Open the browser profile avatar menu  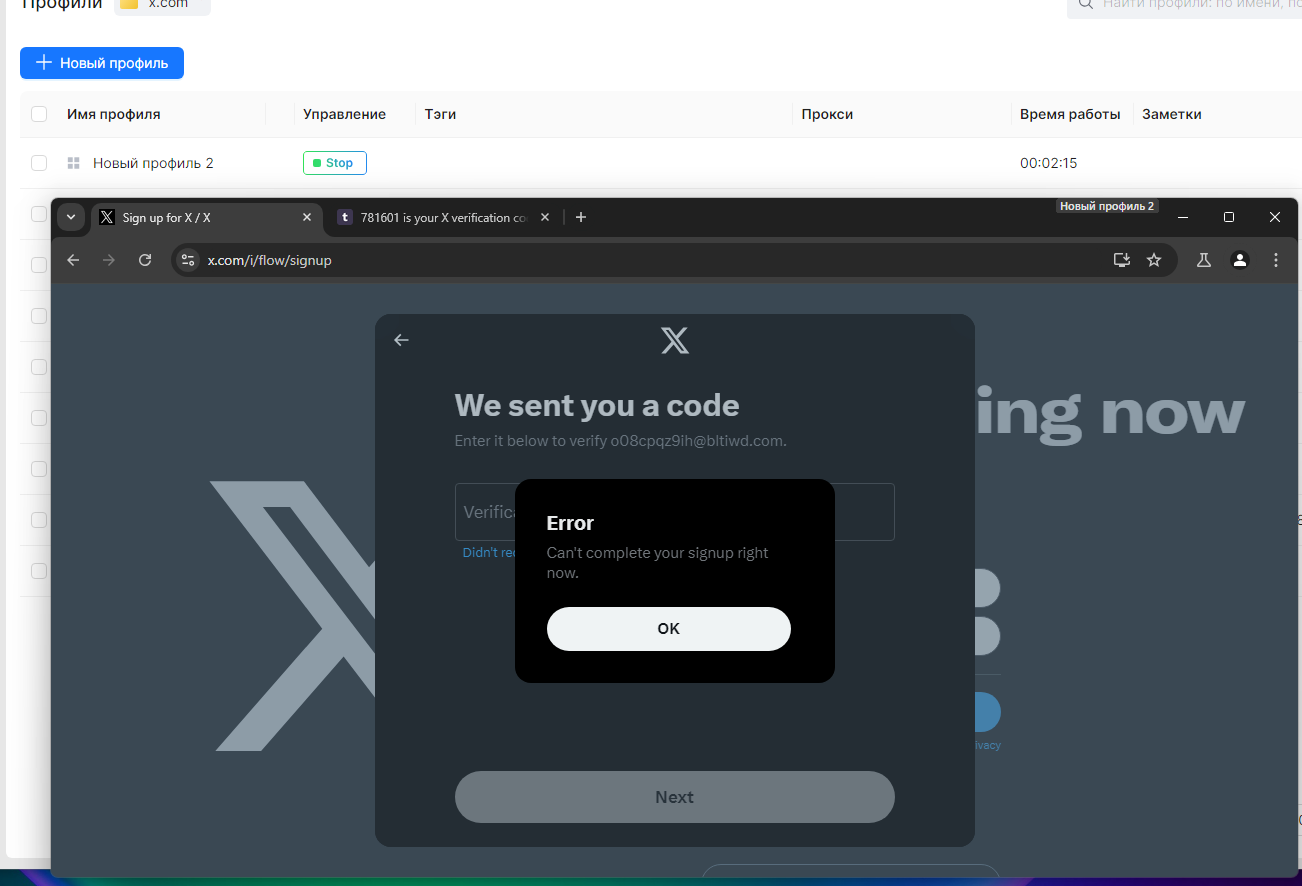coord(1240,260)
